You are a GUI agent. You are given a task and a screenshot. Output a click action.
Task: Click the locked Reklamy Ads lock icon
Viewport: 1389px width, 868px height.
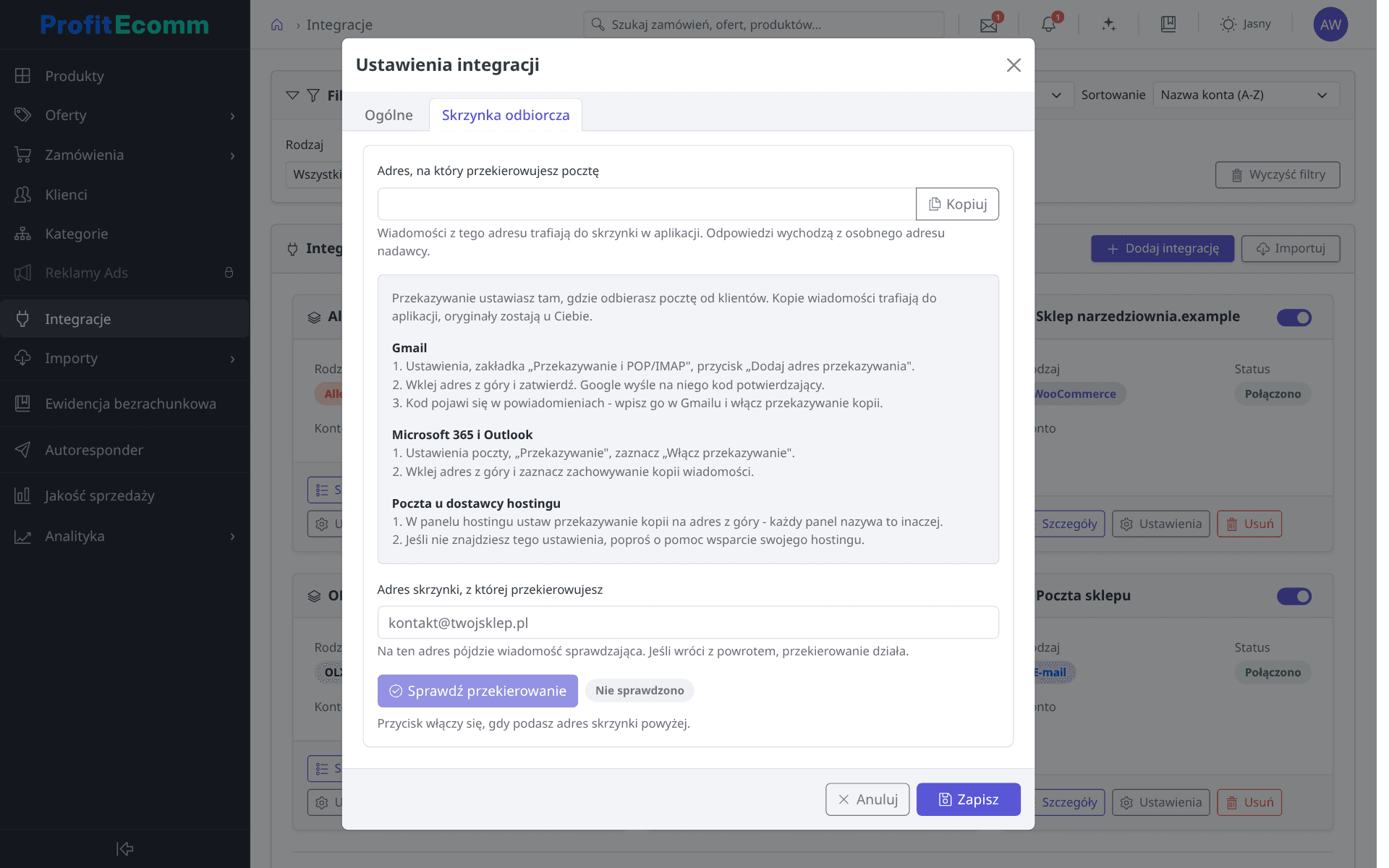(229, 273)
